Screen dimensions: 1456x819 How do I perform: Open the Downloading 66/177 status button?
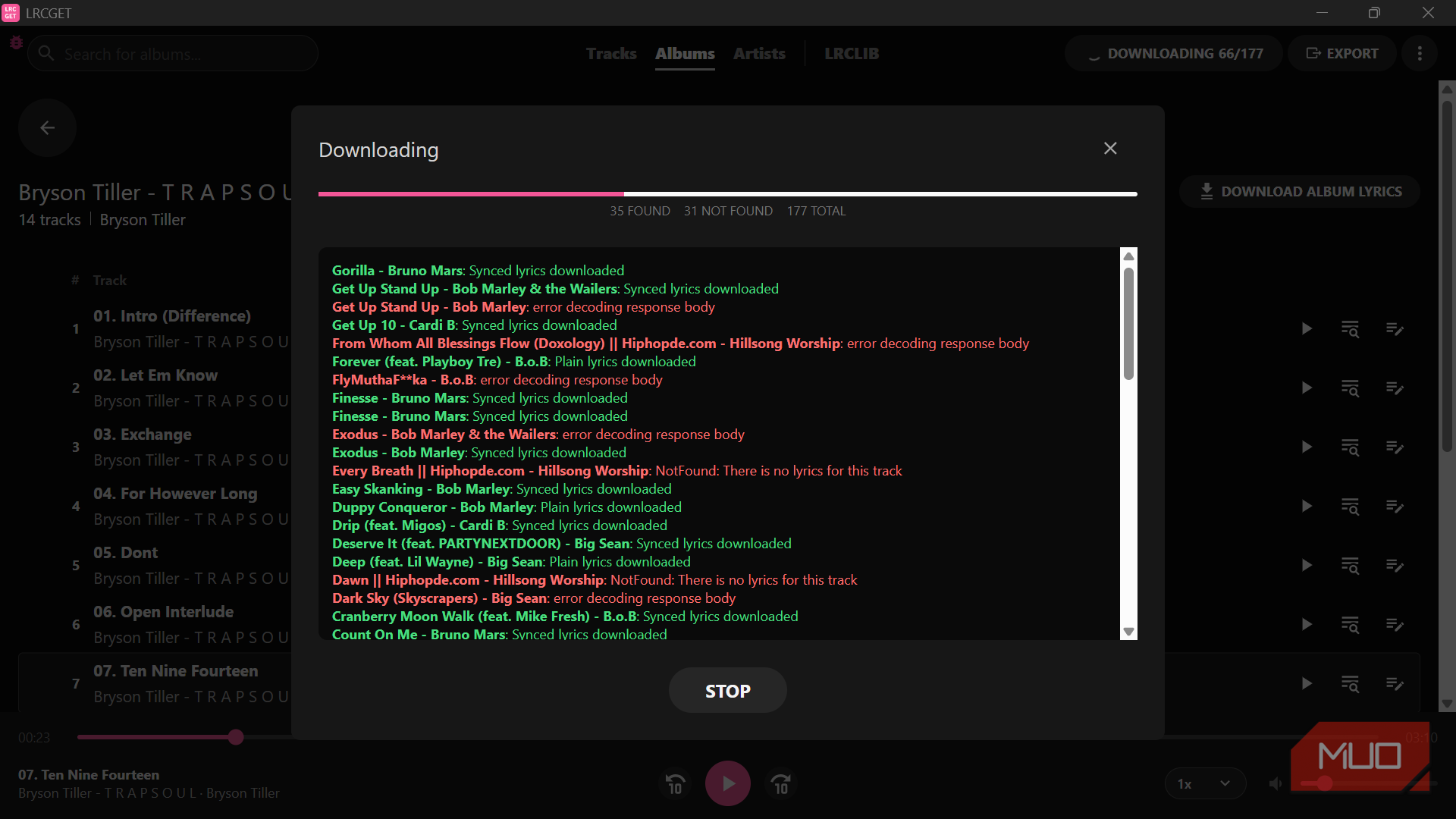pos(1174,54)
